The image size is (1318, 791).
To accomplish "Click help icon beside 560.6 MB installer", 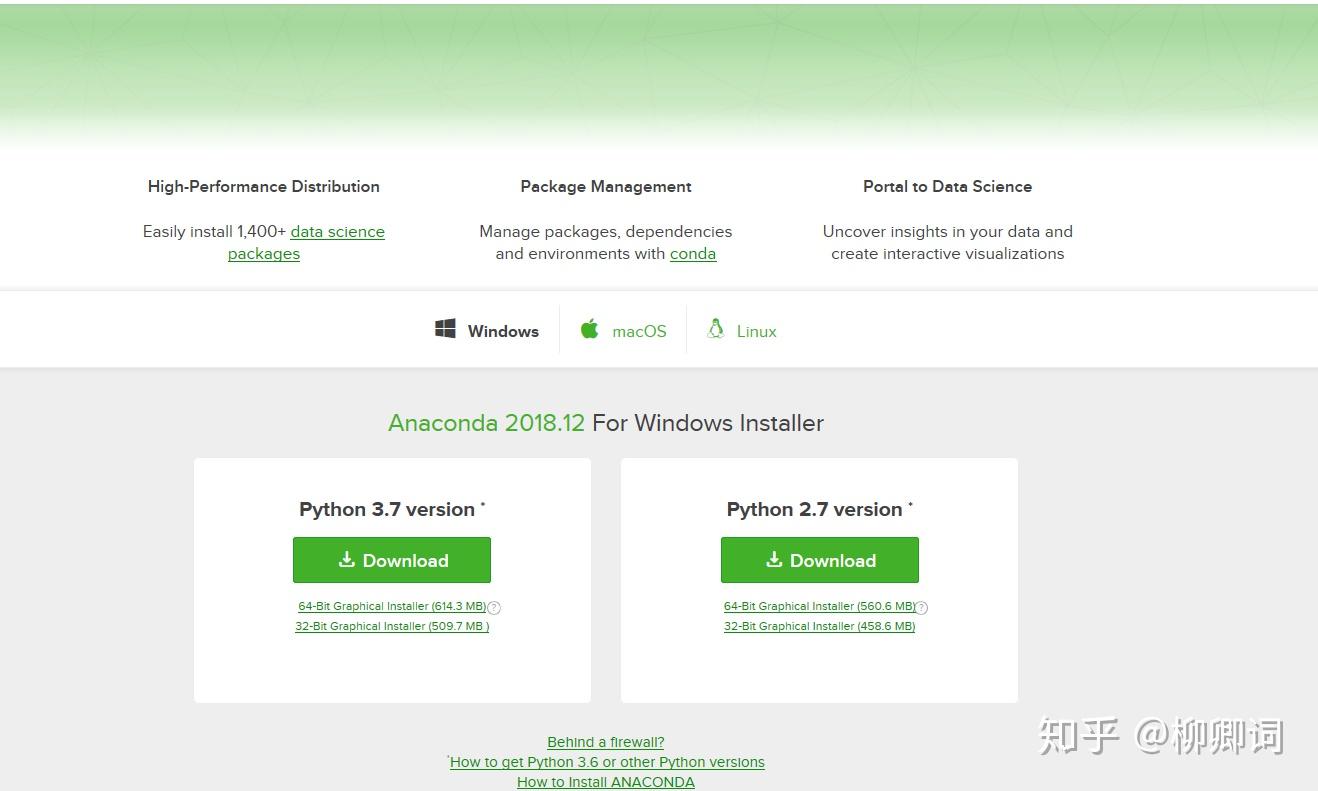I will (922, 607).
